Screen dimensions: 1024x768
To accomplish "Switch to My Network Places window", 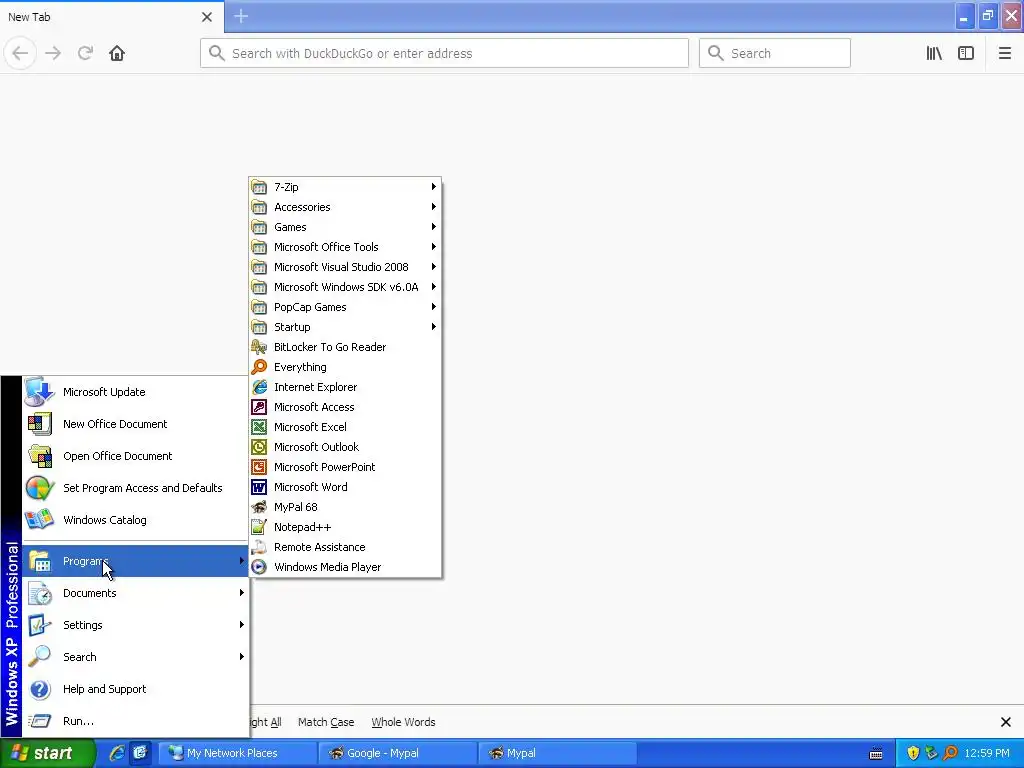I will click(237, 754).
